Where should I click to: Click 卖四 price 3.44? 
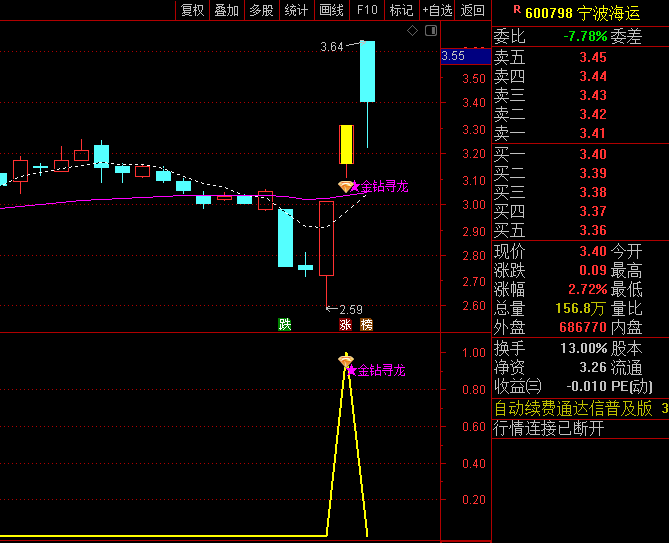(593, 76)
